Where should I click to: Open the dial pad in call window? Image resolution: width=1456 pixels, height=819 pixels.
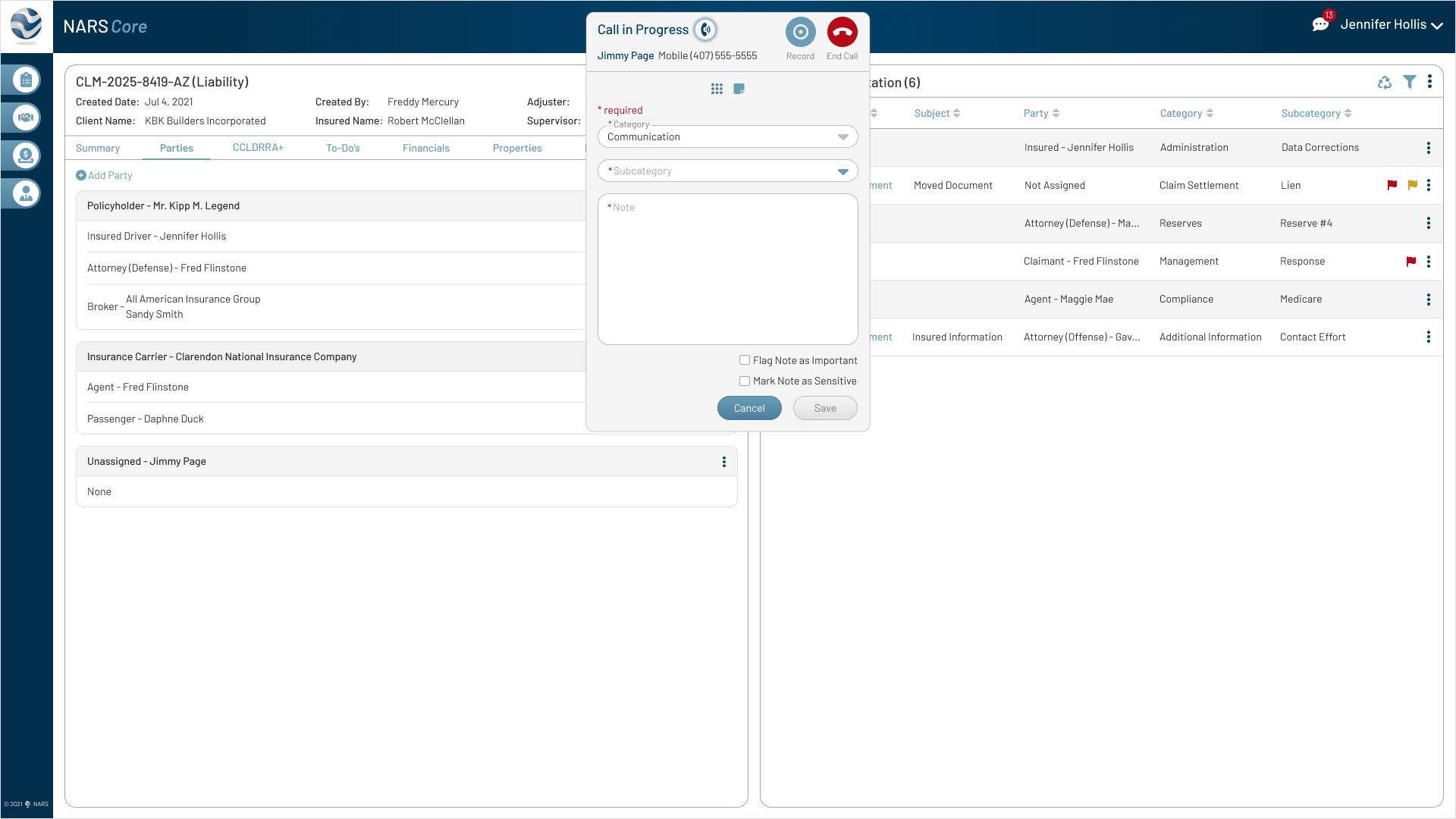point(717,89)
